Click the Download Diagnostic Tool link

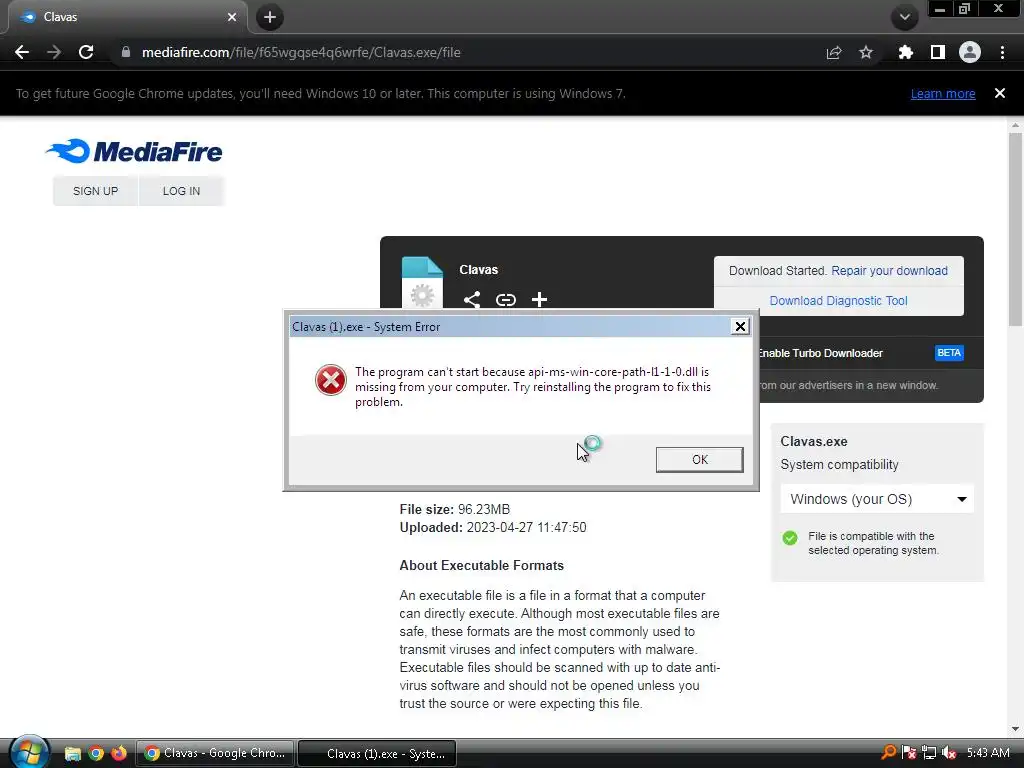point(839,300)
